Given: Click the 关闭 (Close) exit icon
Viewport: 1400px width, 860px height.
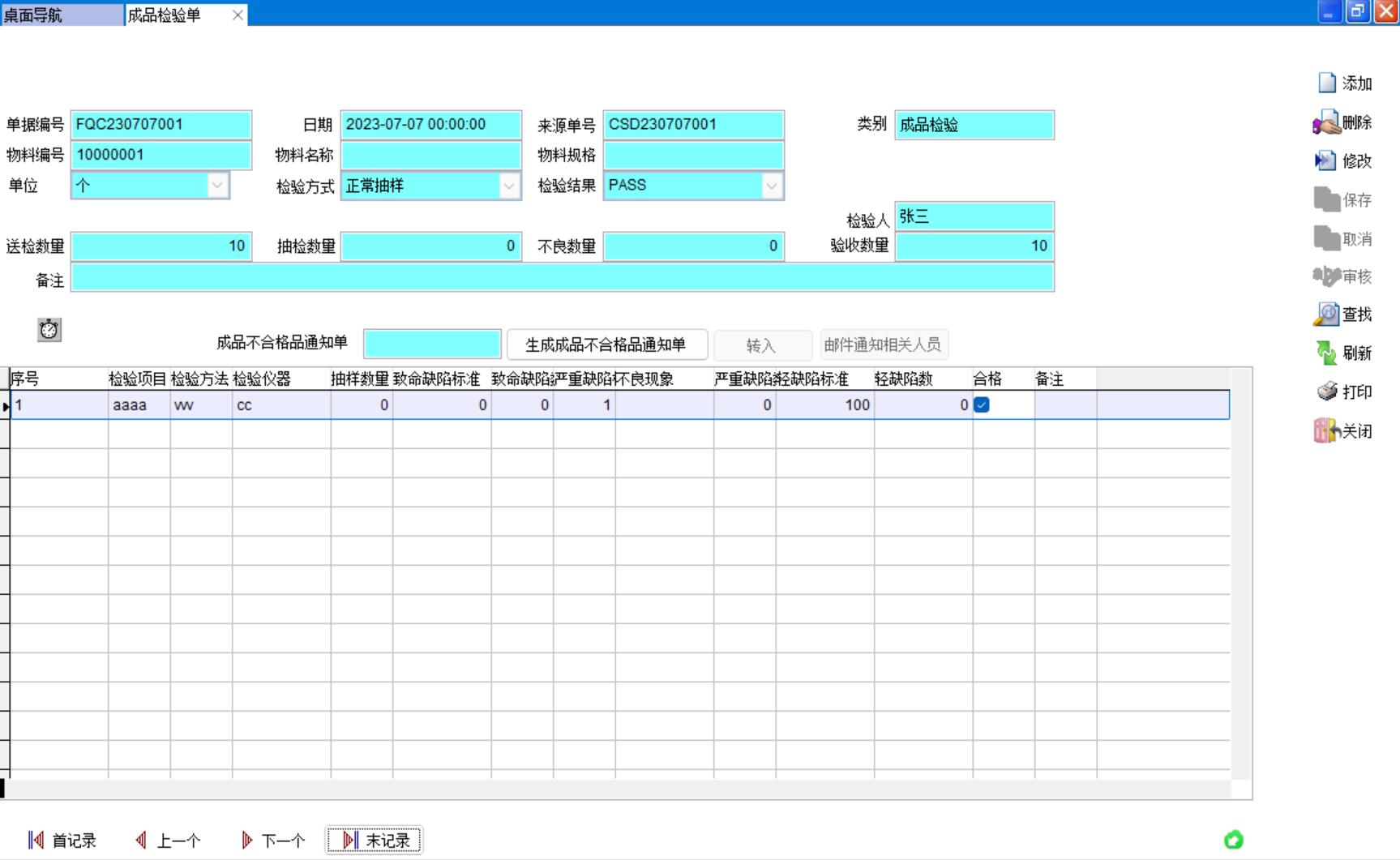Looking at the screenshot, I should point(1326,430).
